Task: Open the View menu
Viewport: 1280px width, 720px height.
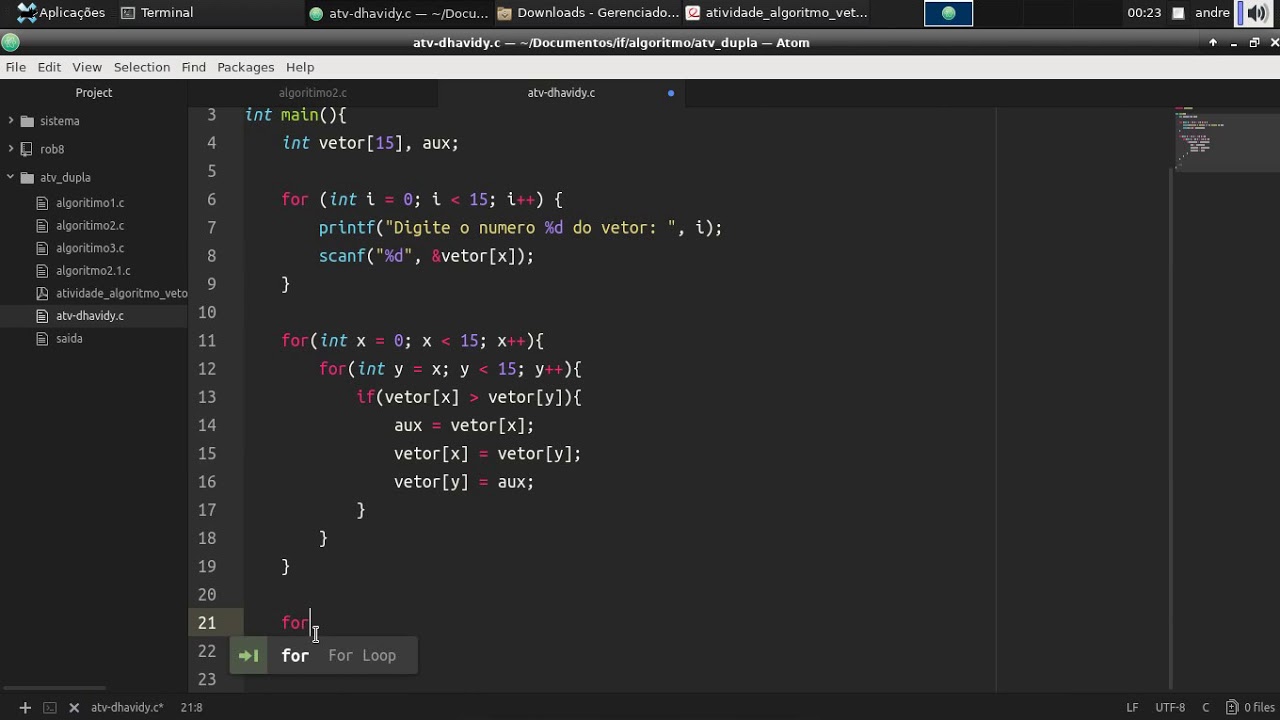Action: click(x=87, y=67)
